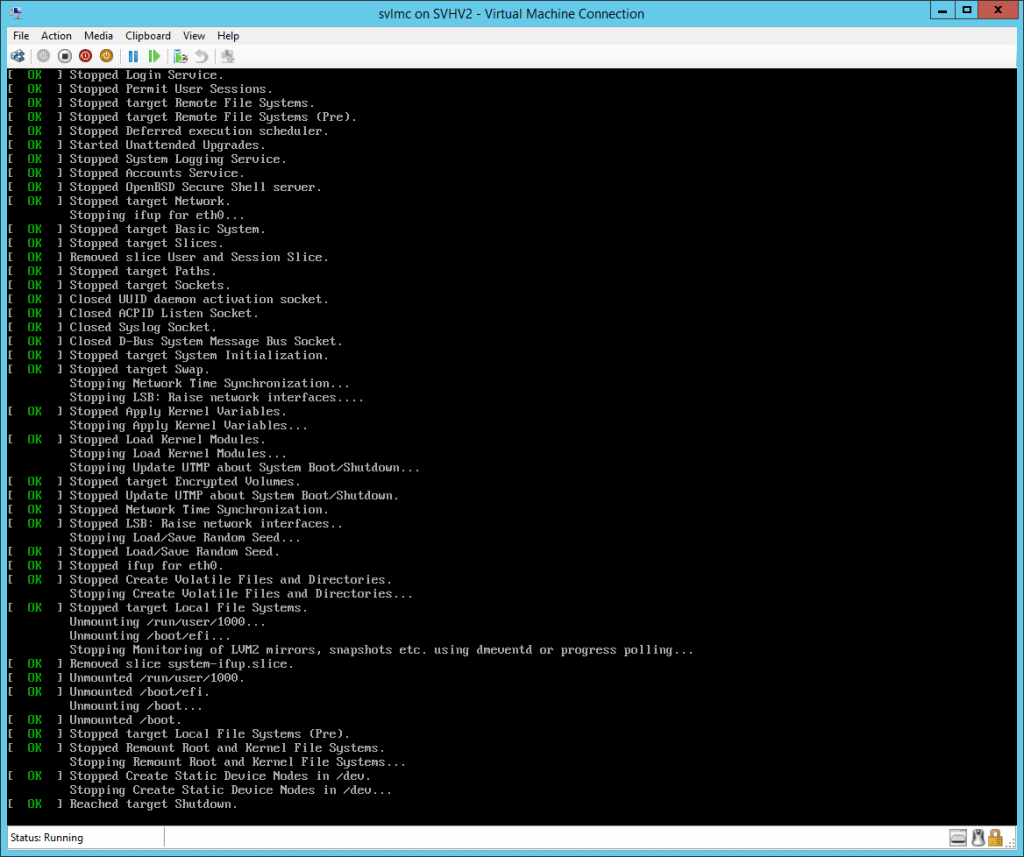Open the Media menu
Image resolution: width=1024 pixels, height=857 pixels.
(98, 36)
